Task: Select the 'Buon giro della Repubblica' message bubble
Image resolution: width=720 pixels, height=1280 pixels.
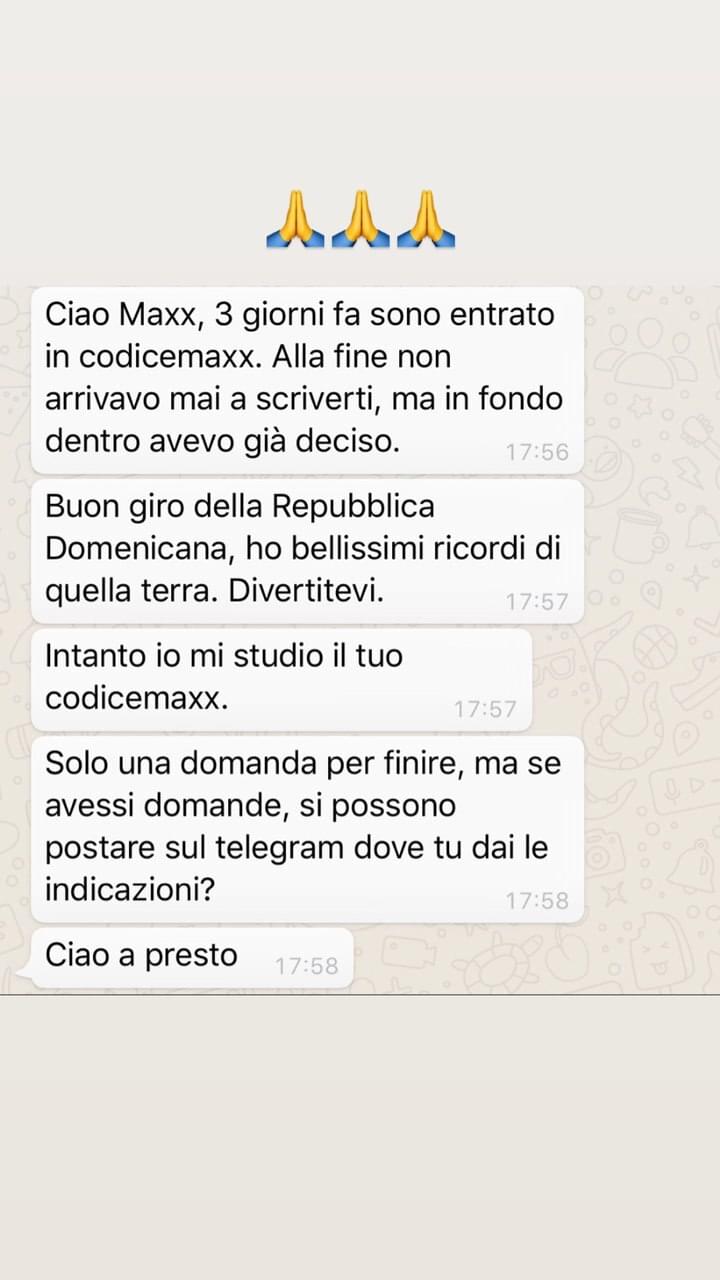Action: coord(308,551)
